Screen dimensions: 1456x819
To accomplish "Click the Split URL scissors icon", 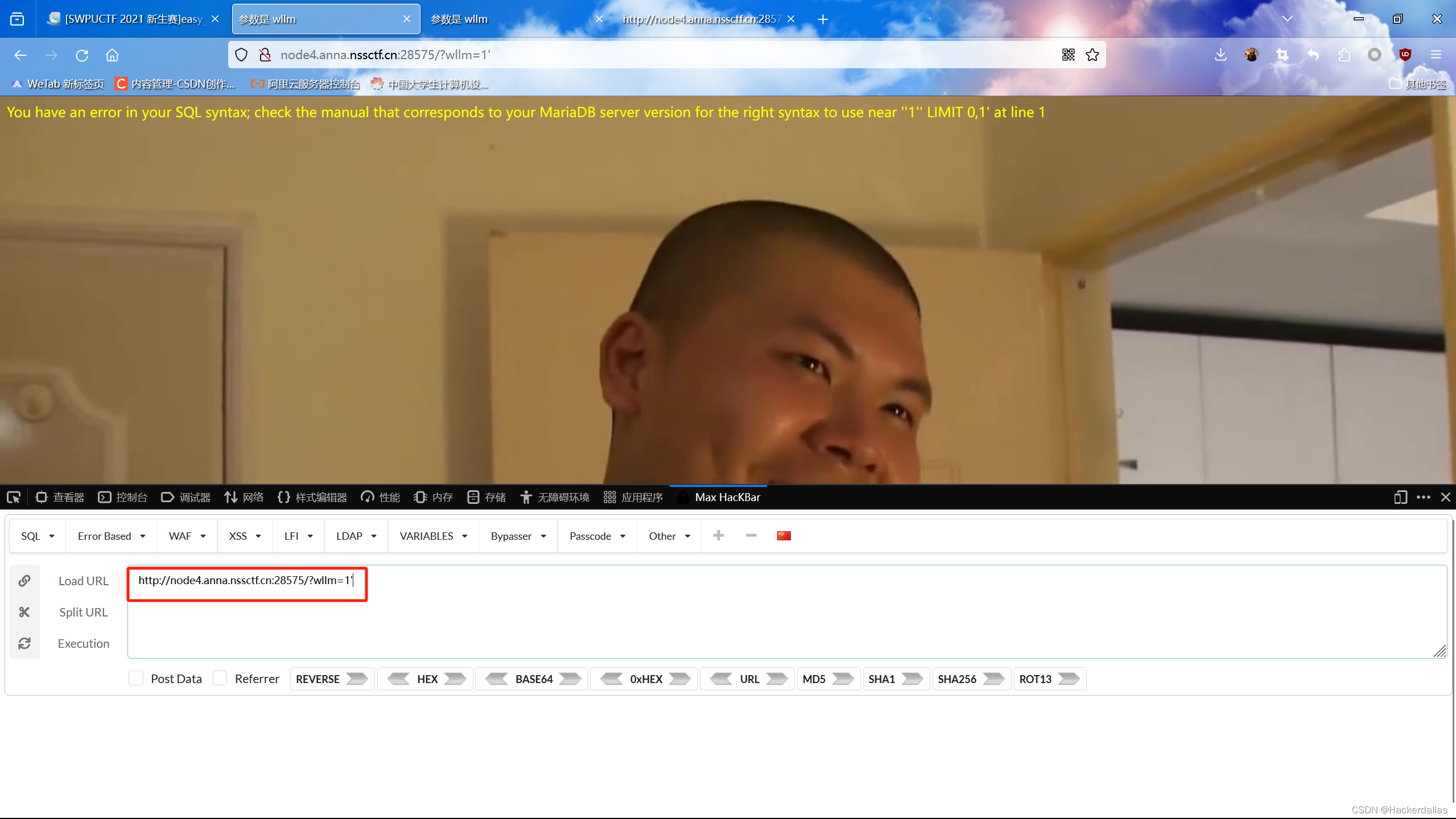I will (x=24, y=612).
